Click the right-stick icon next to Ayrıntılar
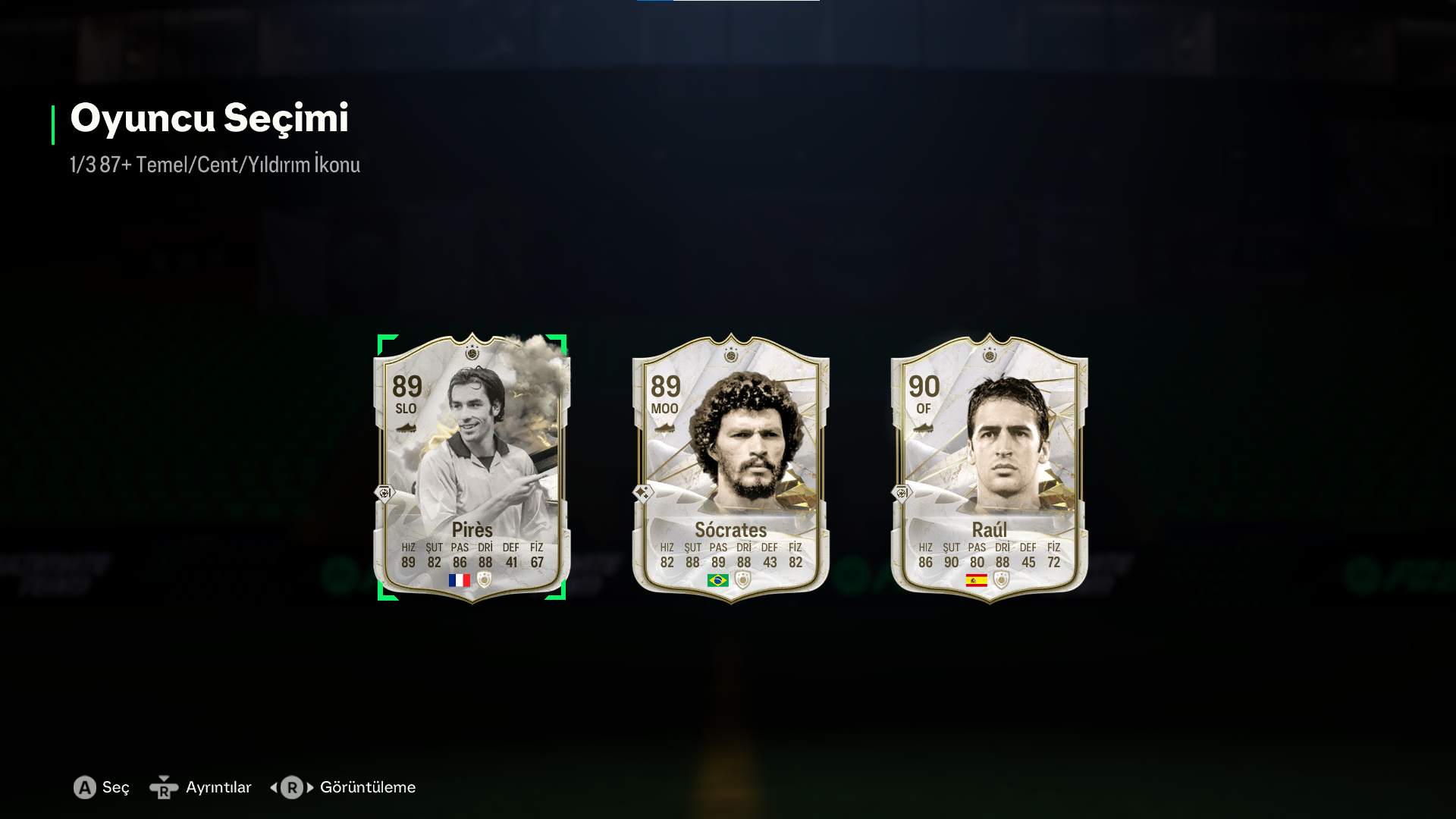Screen dimensions: 1456x819 coord(163,787)
